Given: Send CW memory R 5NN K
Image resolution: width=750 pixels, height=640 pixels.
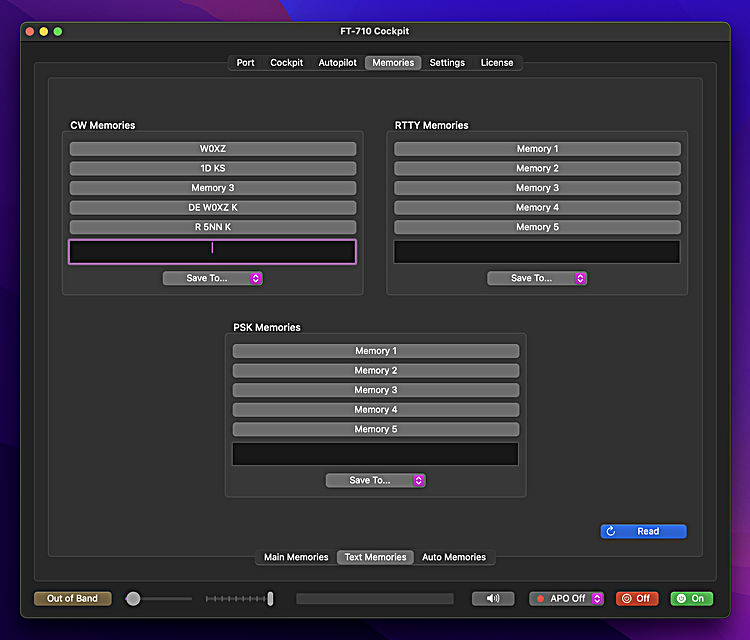Looking at the screenshot, I should pyautogui.click(x=213, y=227).
